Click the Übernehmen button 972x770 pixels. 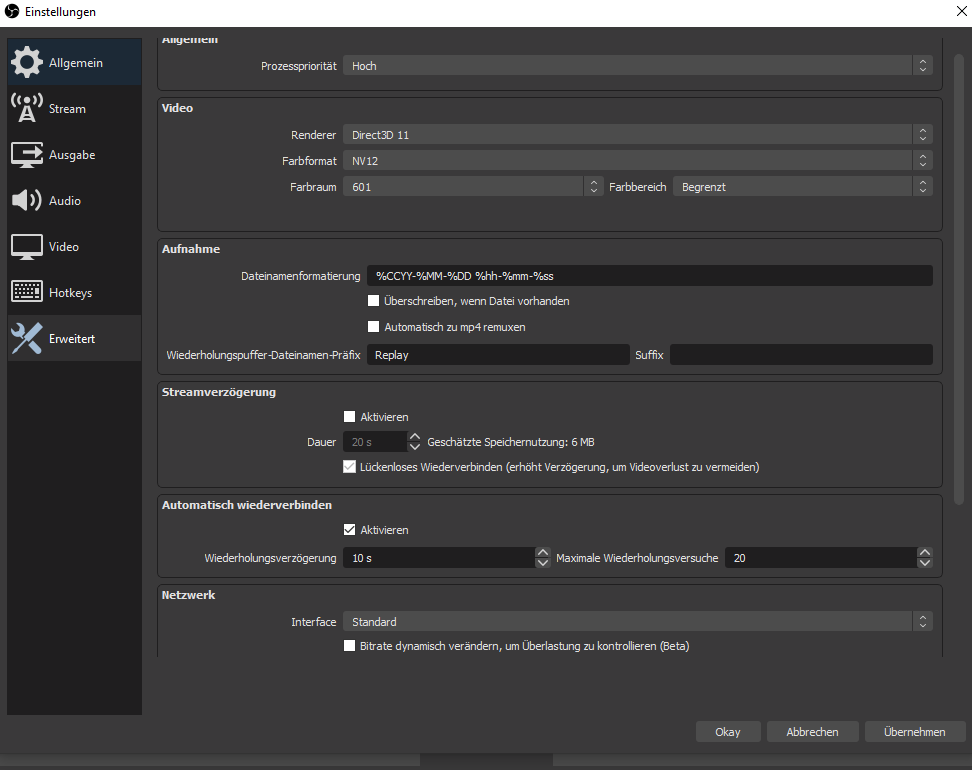coord(914,732)
